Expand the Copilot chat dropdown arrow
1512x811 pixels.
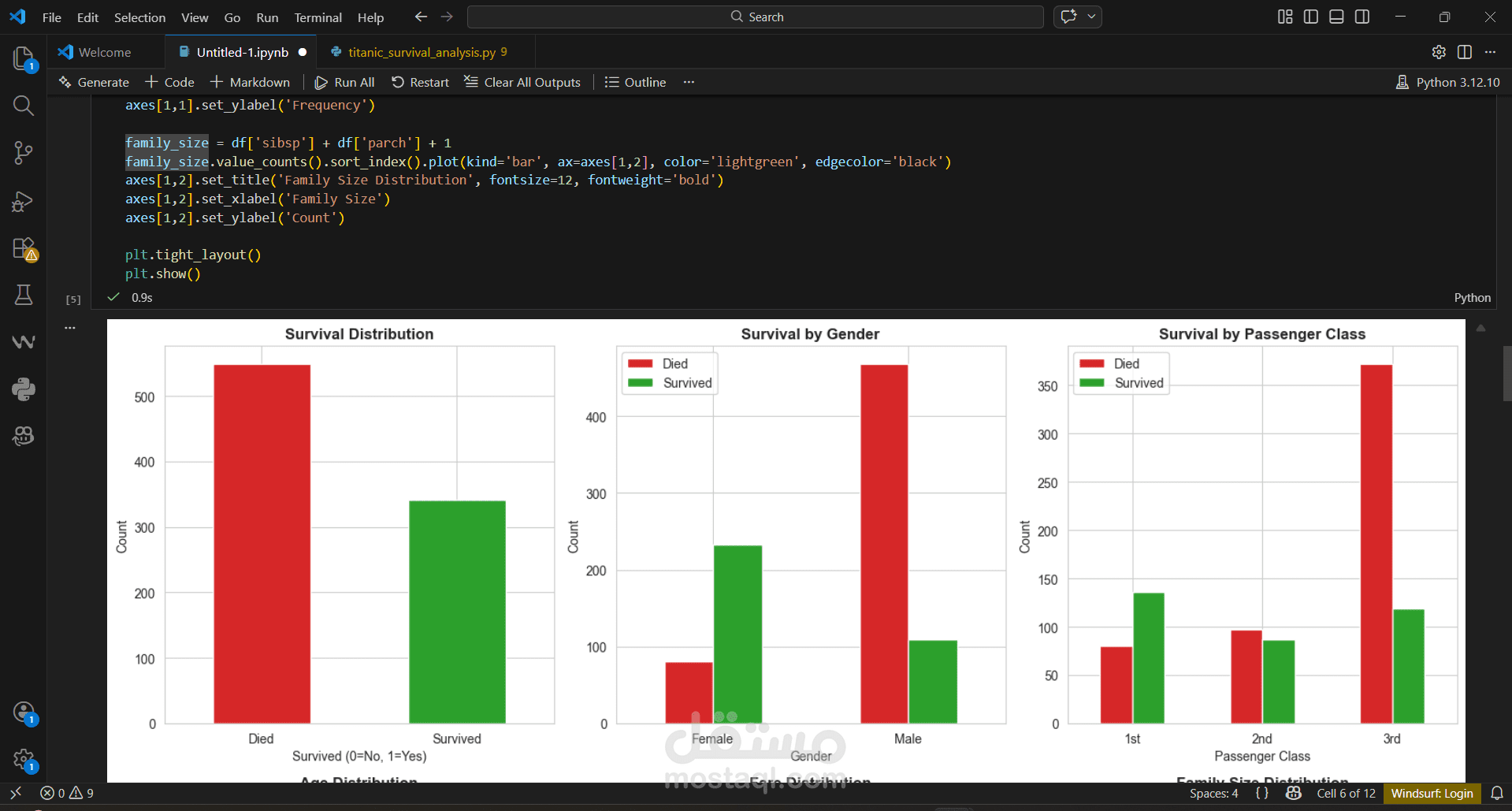(1091, 17)
